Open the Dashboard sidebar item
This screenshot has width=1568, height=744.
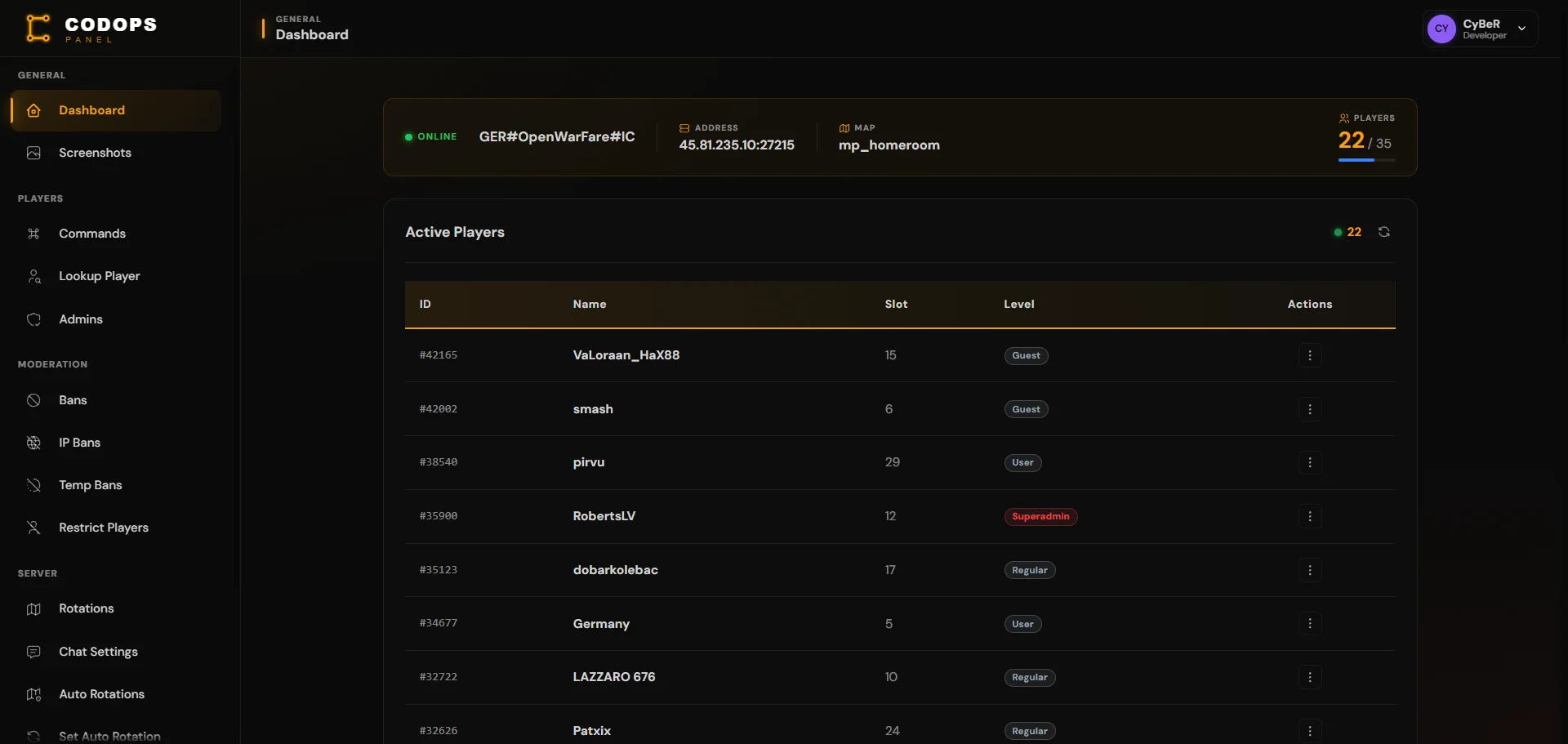116,110
